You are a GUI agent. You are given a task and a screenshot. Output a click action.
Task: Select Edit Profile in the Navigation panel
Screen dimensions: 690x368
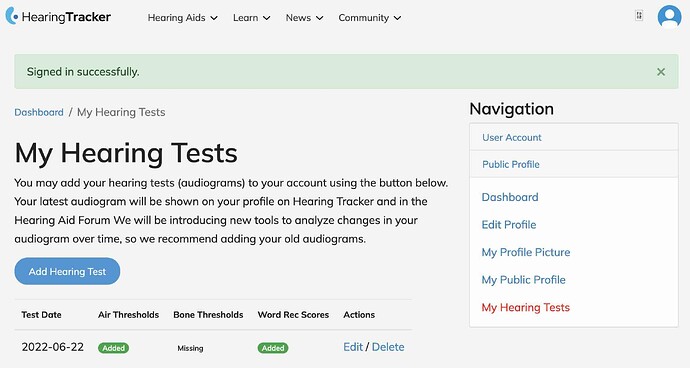(x=509, y=224)
